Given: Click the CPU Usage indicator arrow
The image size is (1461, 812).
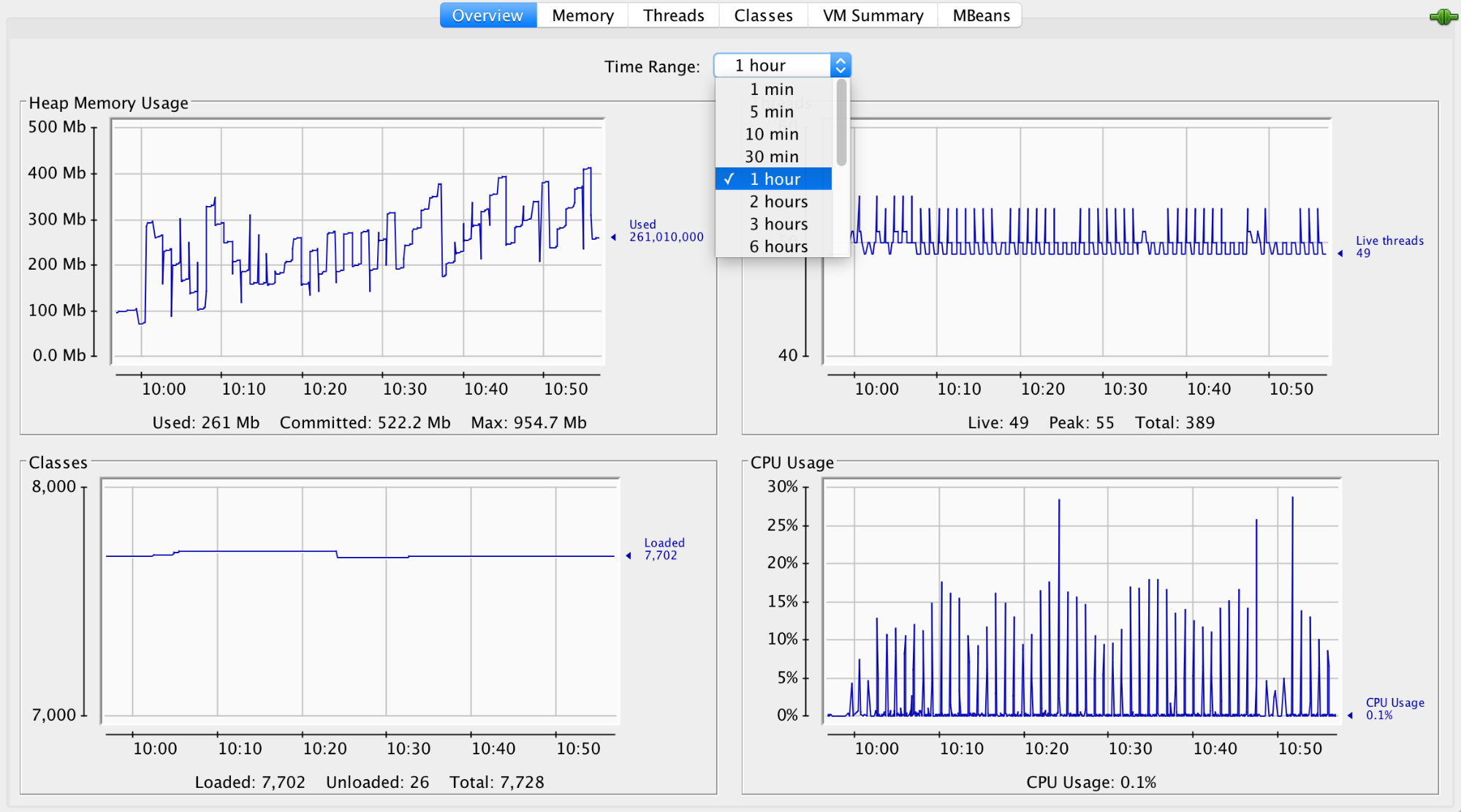Looking at the screenshot, I should tap(1351, 715).
